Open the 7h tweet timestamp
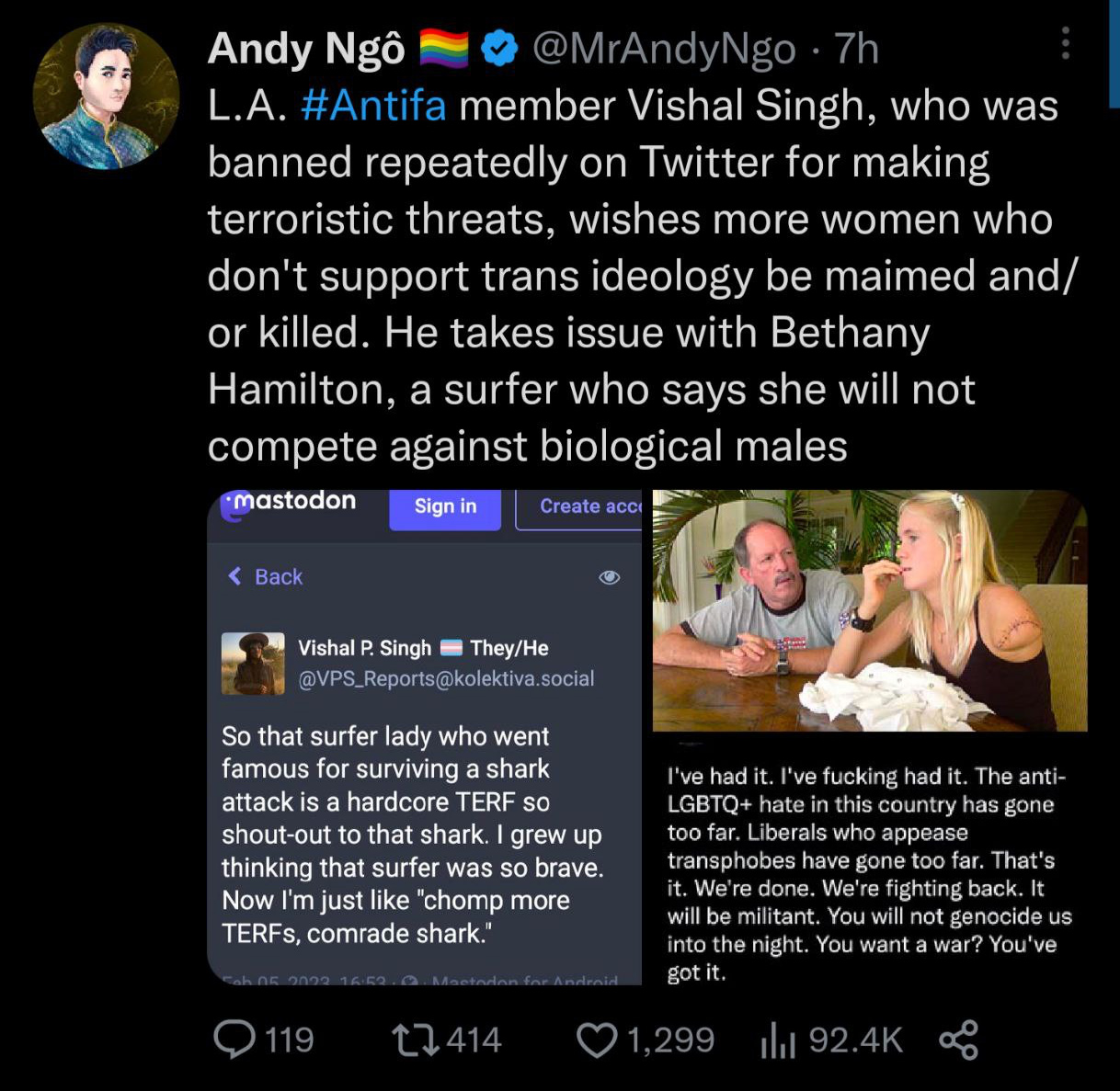Screen dimensions: 1120x1091 coord(856,49)
